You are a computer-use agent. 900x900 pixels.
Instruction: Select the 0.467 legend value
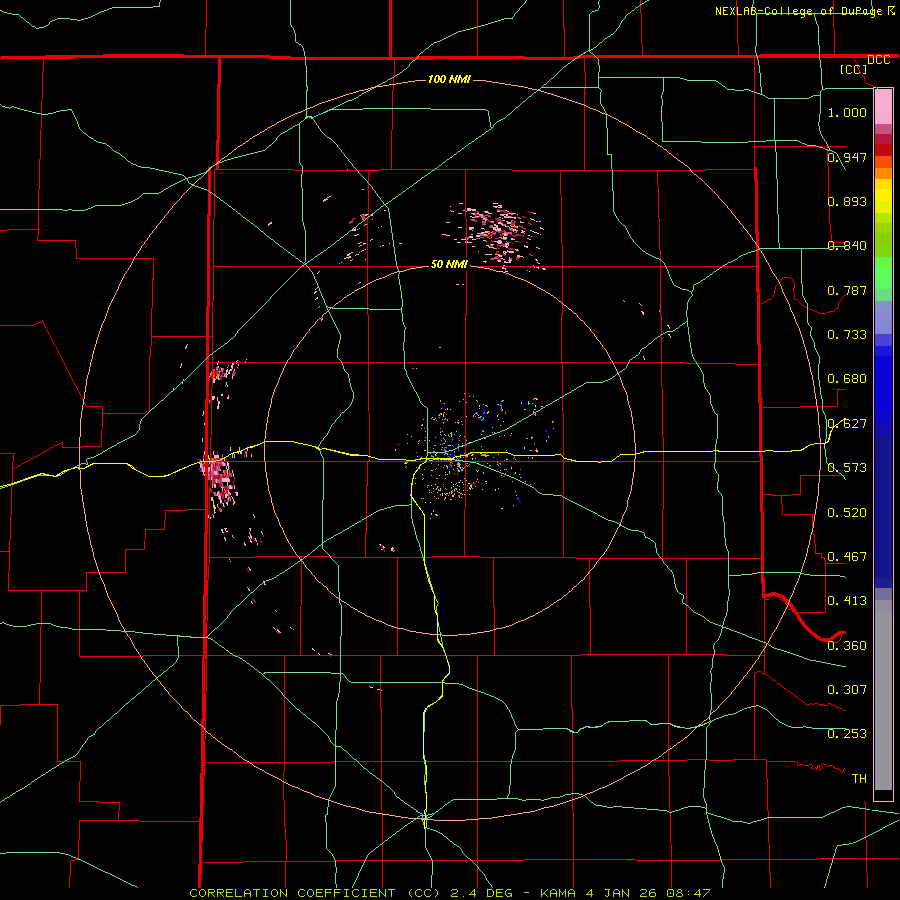[x=847, y=557]
